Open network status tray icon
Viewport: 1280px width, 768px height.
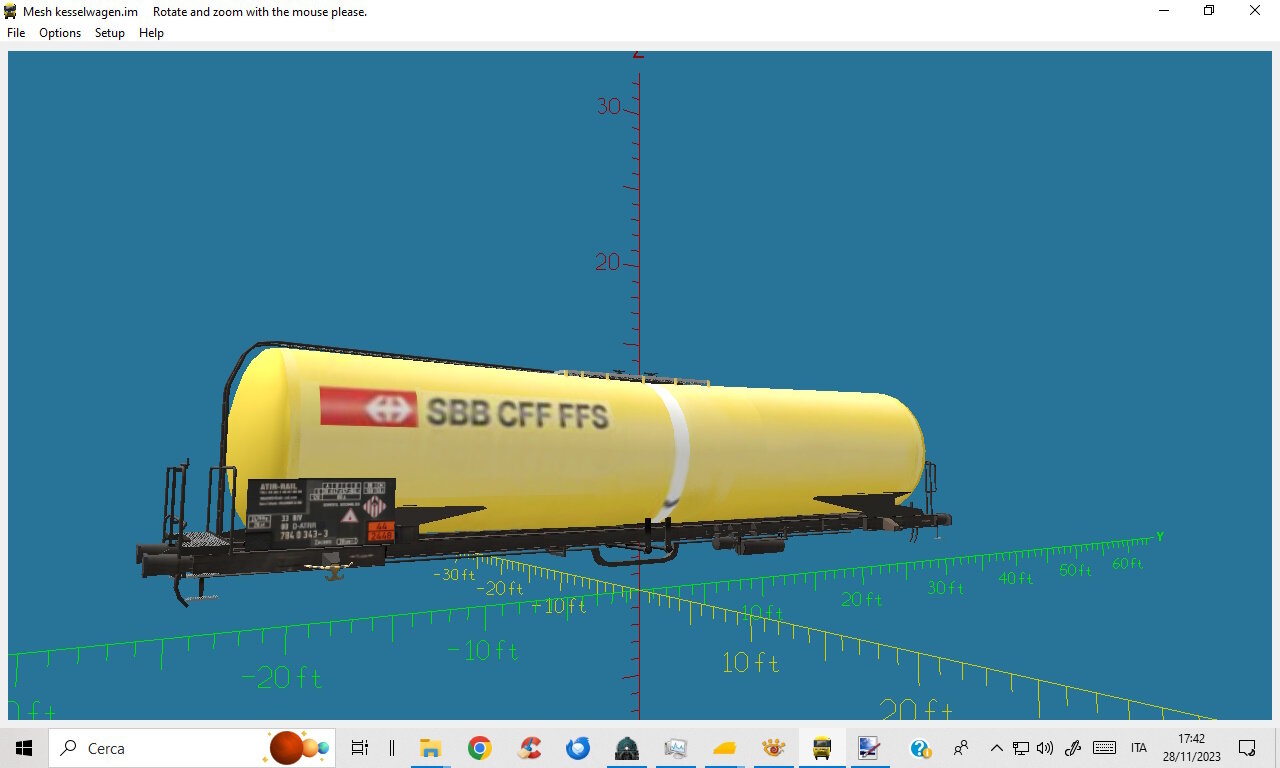[1021, 748]
